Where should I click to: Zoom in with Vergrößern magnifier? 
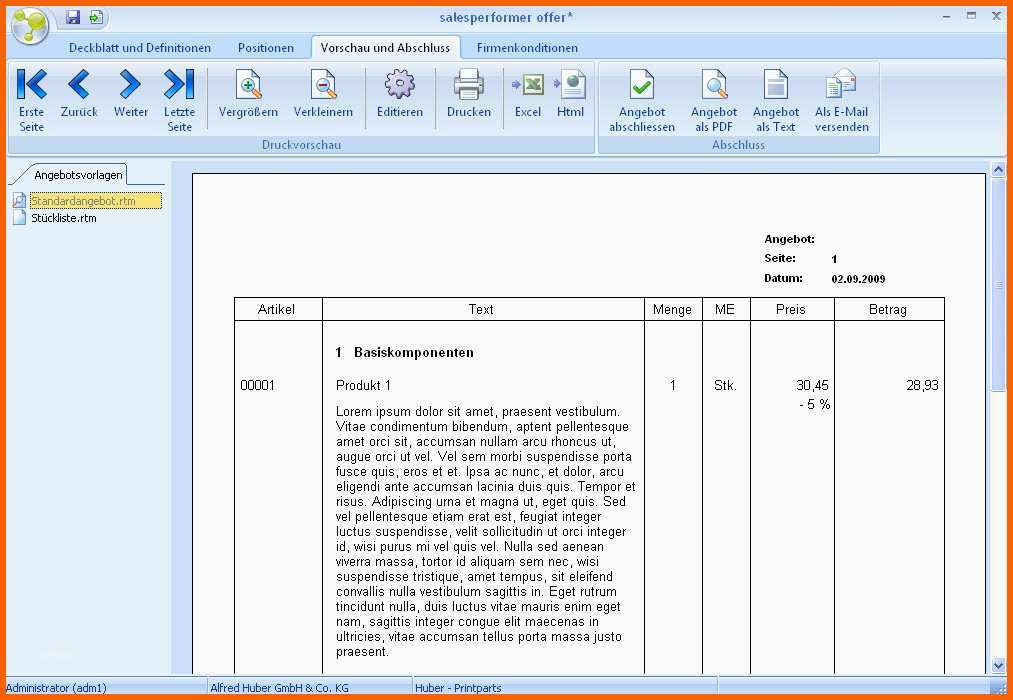click(x=248, y=94)
